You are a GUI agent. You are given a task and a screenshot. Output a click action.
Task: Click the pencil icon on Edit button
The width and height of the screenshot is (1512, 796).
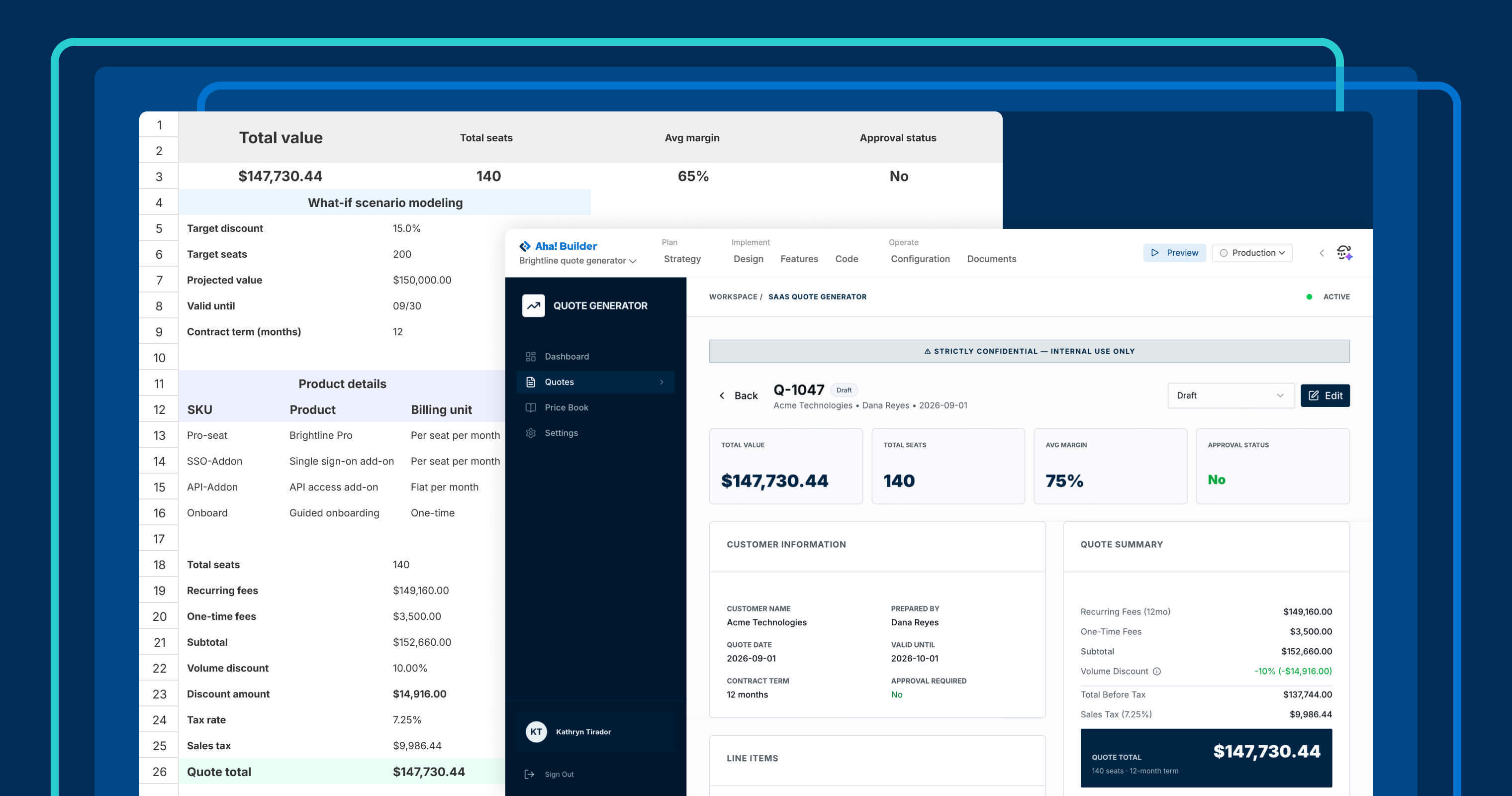click(x=1314, y=396)
